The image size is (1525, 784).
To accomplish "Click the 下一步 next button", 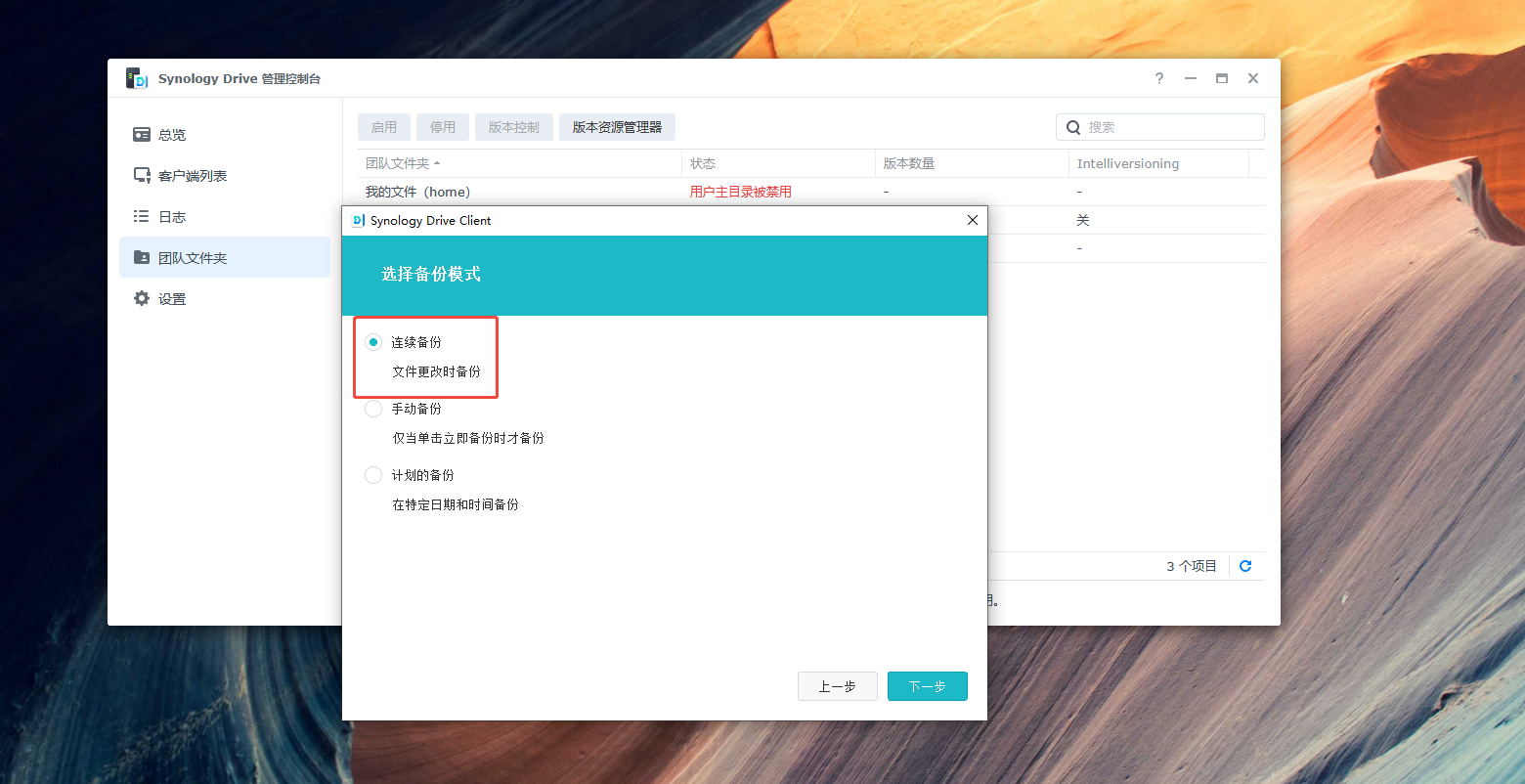I will point(927,686).
